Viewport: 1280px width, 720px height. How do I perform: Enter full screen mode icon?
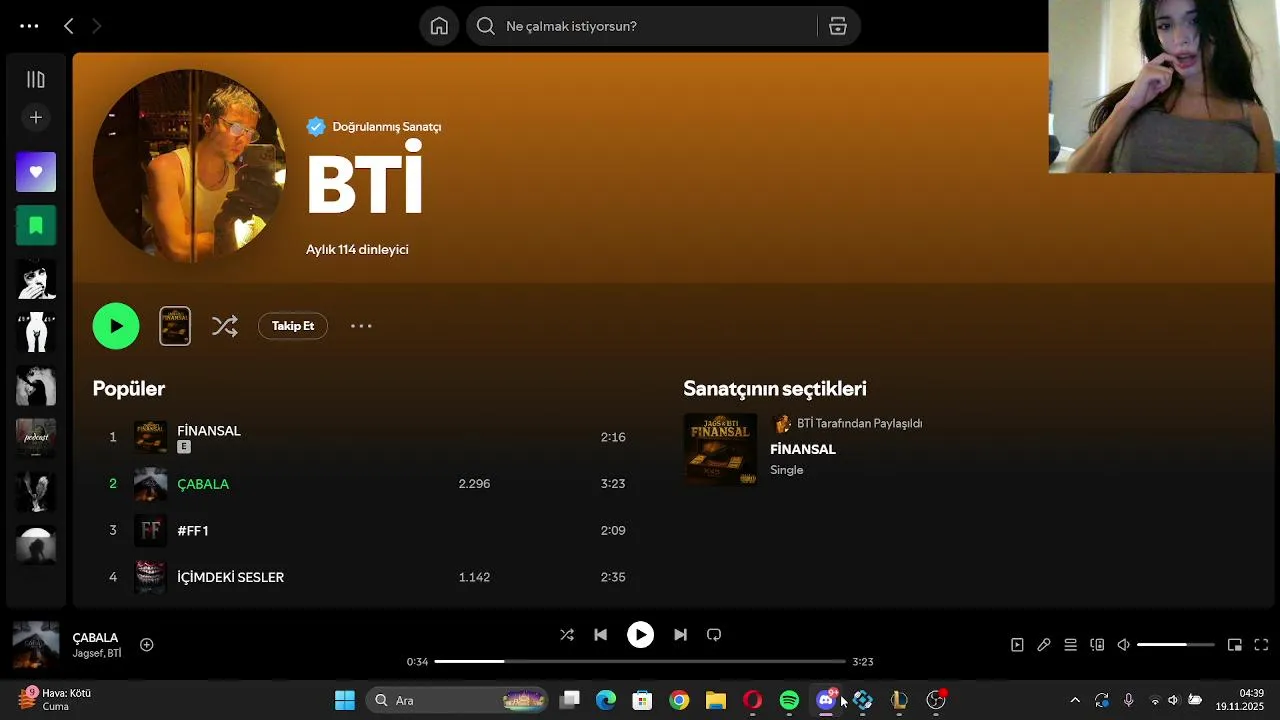point(1262,645)
